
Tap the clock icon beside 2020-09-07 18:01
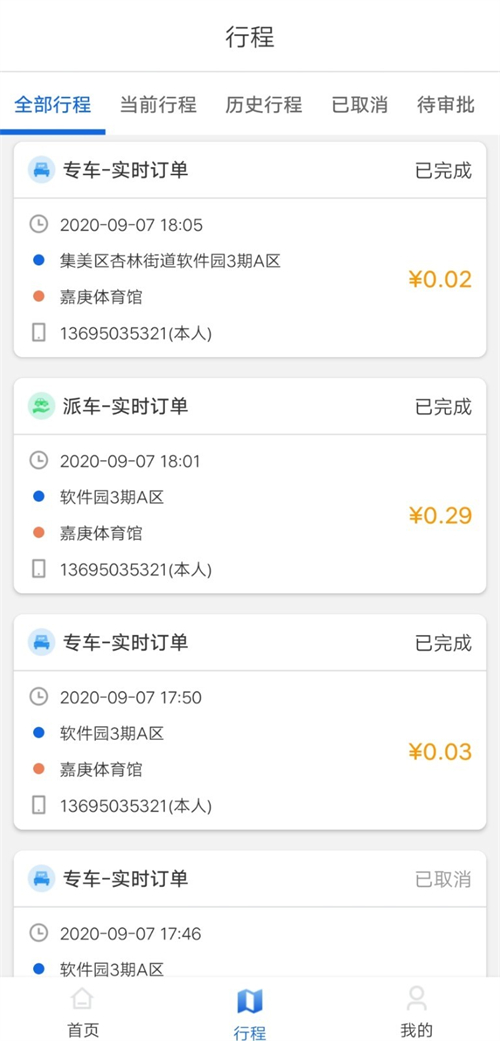coord(39,460)
